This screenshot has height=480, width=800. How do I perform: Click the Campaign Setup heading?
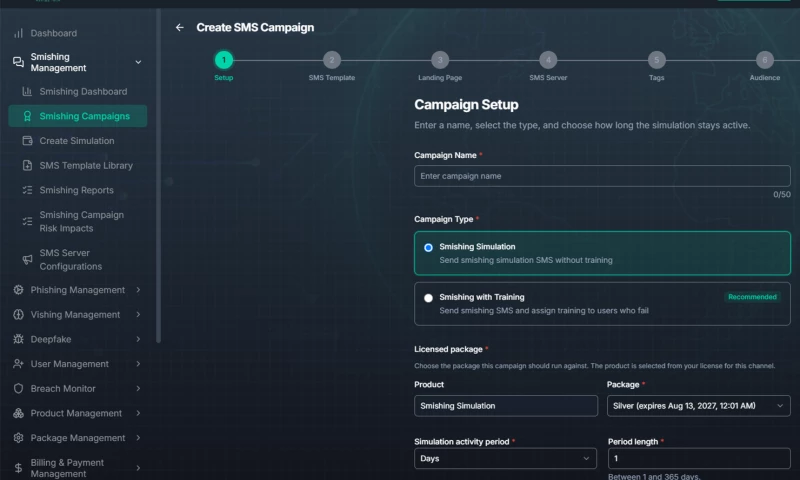click(x=466, y=105)
